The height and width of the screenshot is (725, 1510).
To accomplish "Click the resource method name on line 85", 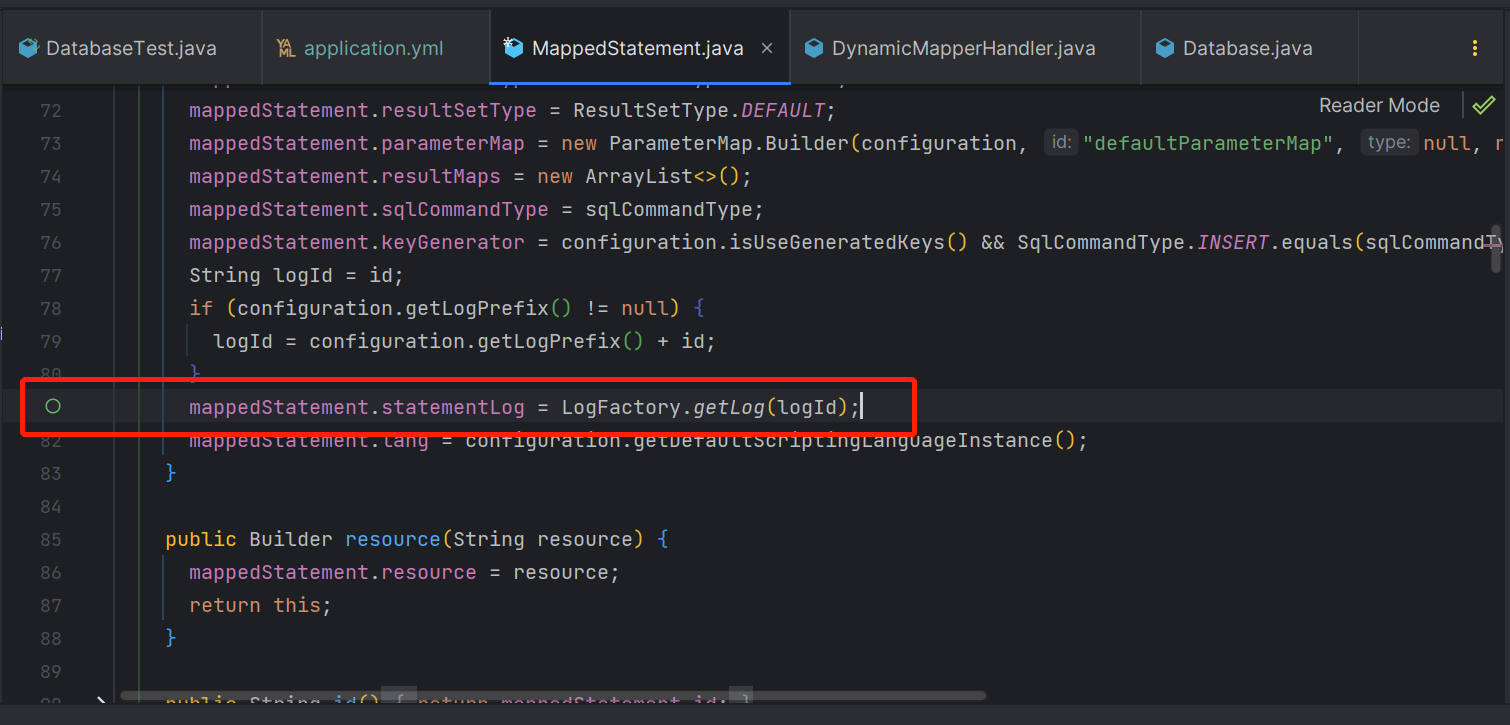I will click(x=392, y=539).
